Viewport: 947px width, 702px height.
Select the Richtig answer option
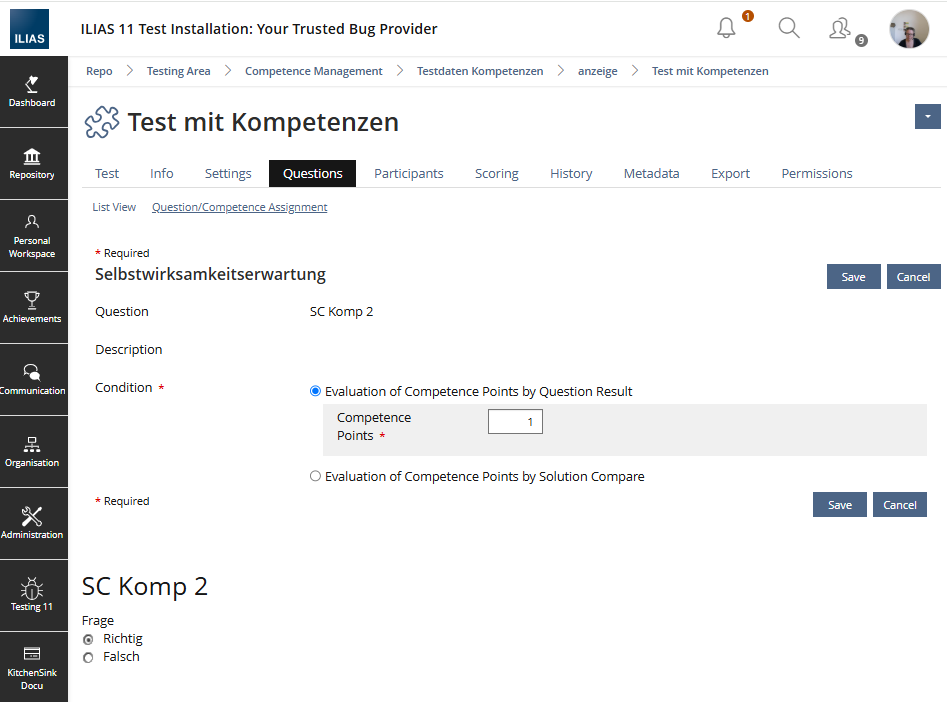(88, 639)
